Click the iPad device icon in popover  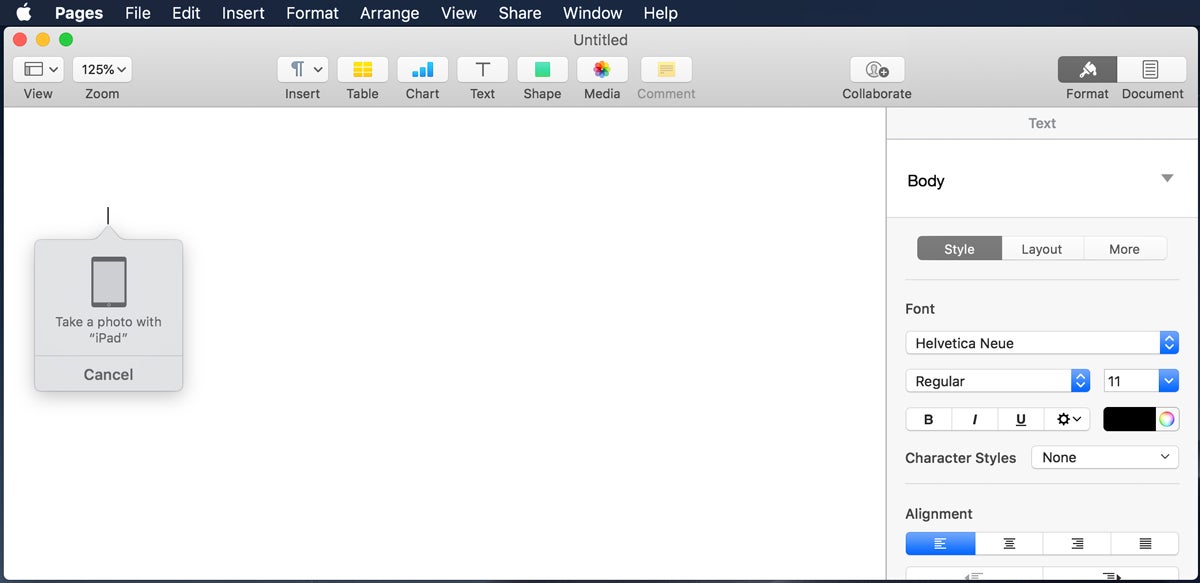click(x=109, y=282)
